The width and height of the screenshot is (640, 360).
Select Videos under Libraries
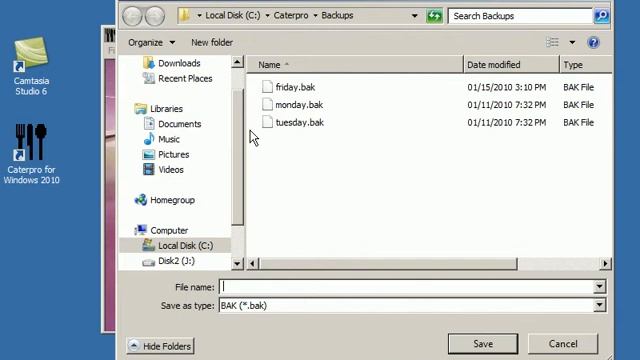click(171, 170)
